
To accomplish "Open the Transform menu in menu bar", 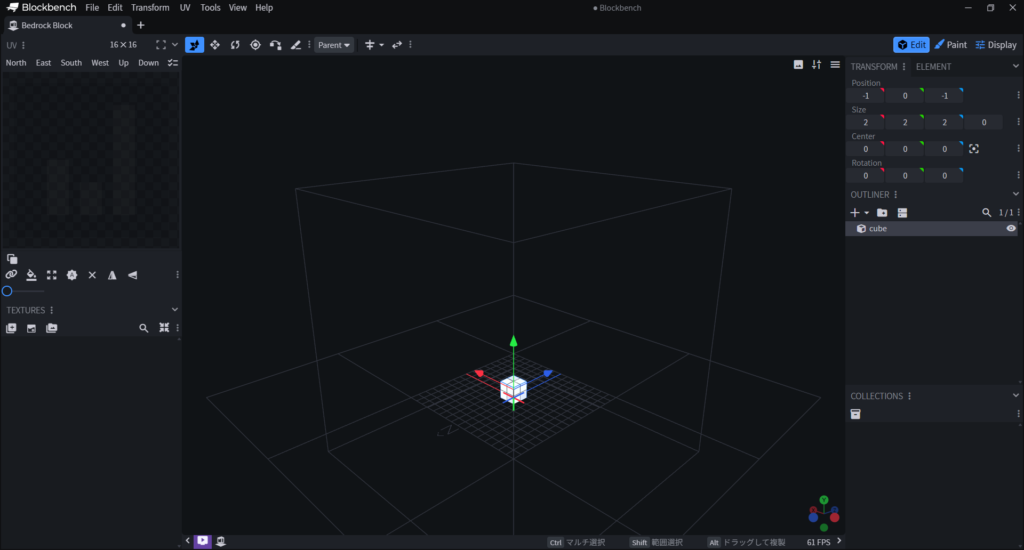I will click(x=150, y=8).
